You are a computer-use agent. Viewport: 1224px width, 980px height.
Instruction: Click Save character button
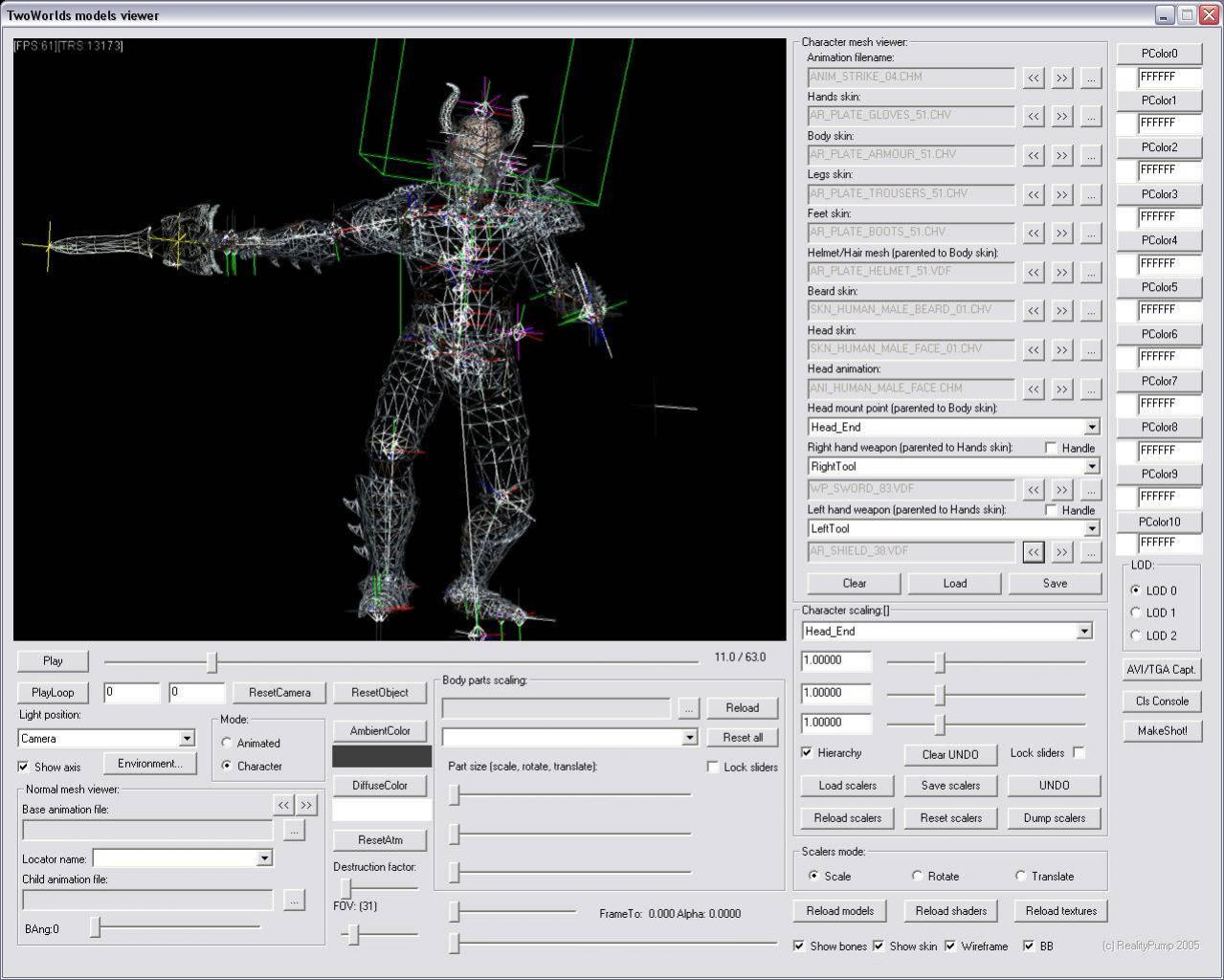pos(1055,583)
